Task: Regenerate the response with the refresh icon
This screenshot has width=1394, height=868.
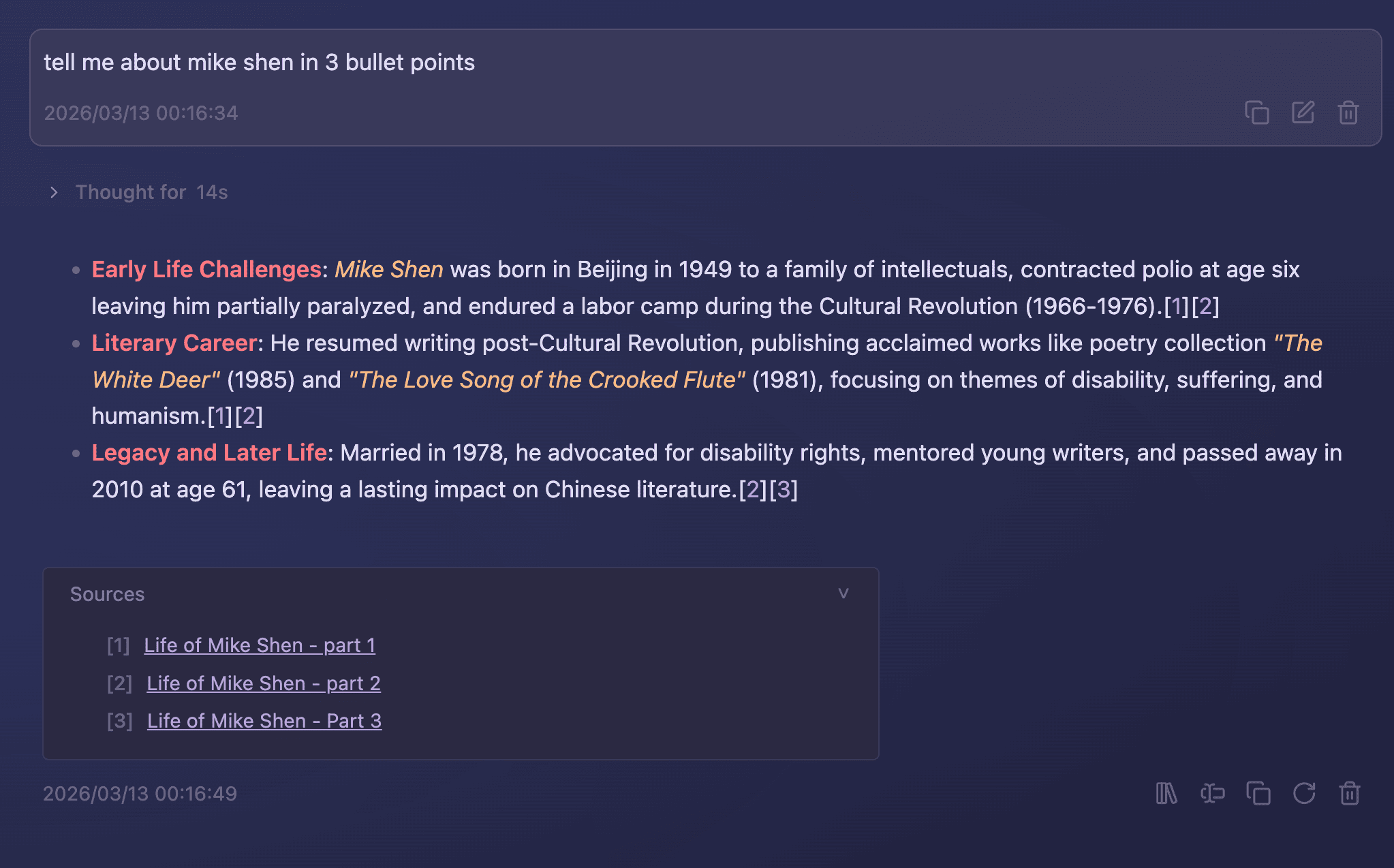Action: point(1305,793)
